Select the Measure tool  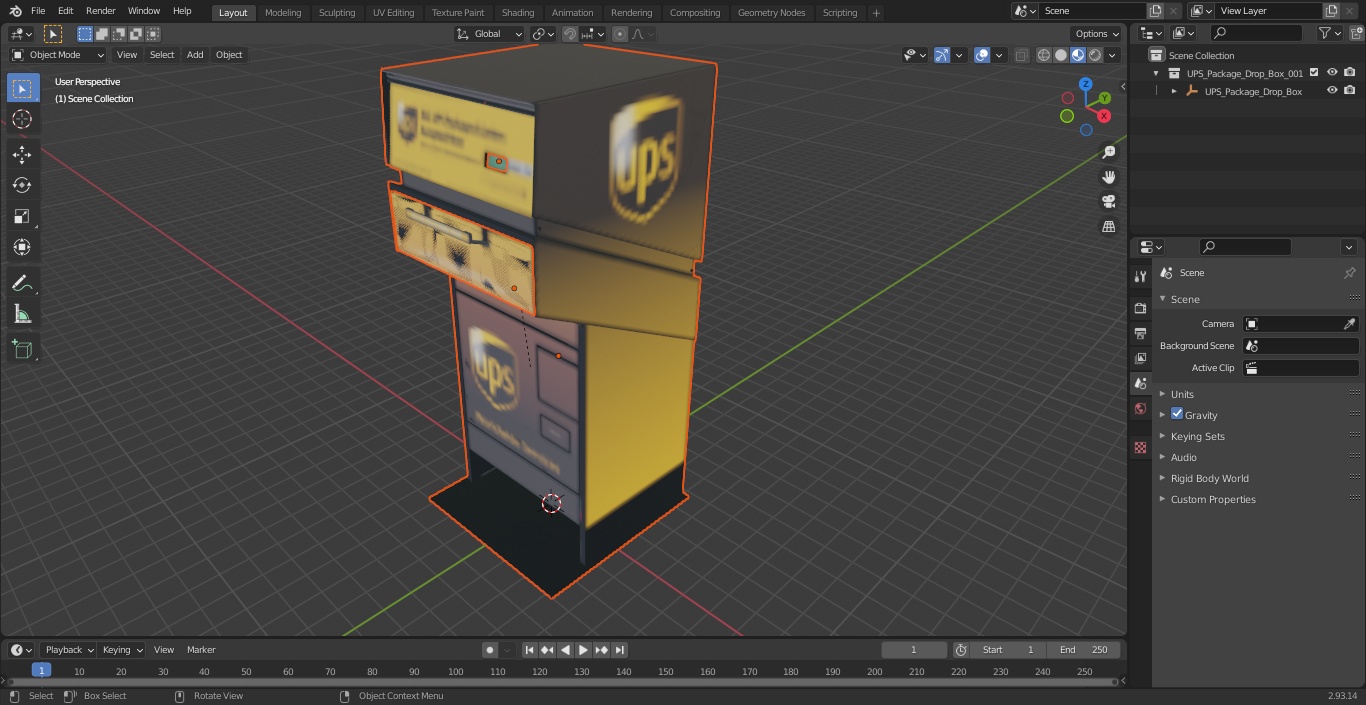(x=22, y=314)
